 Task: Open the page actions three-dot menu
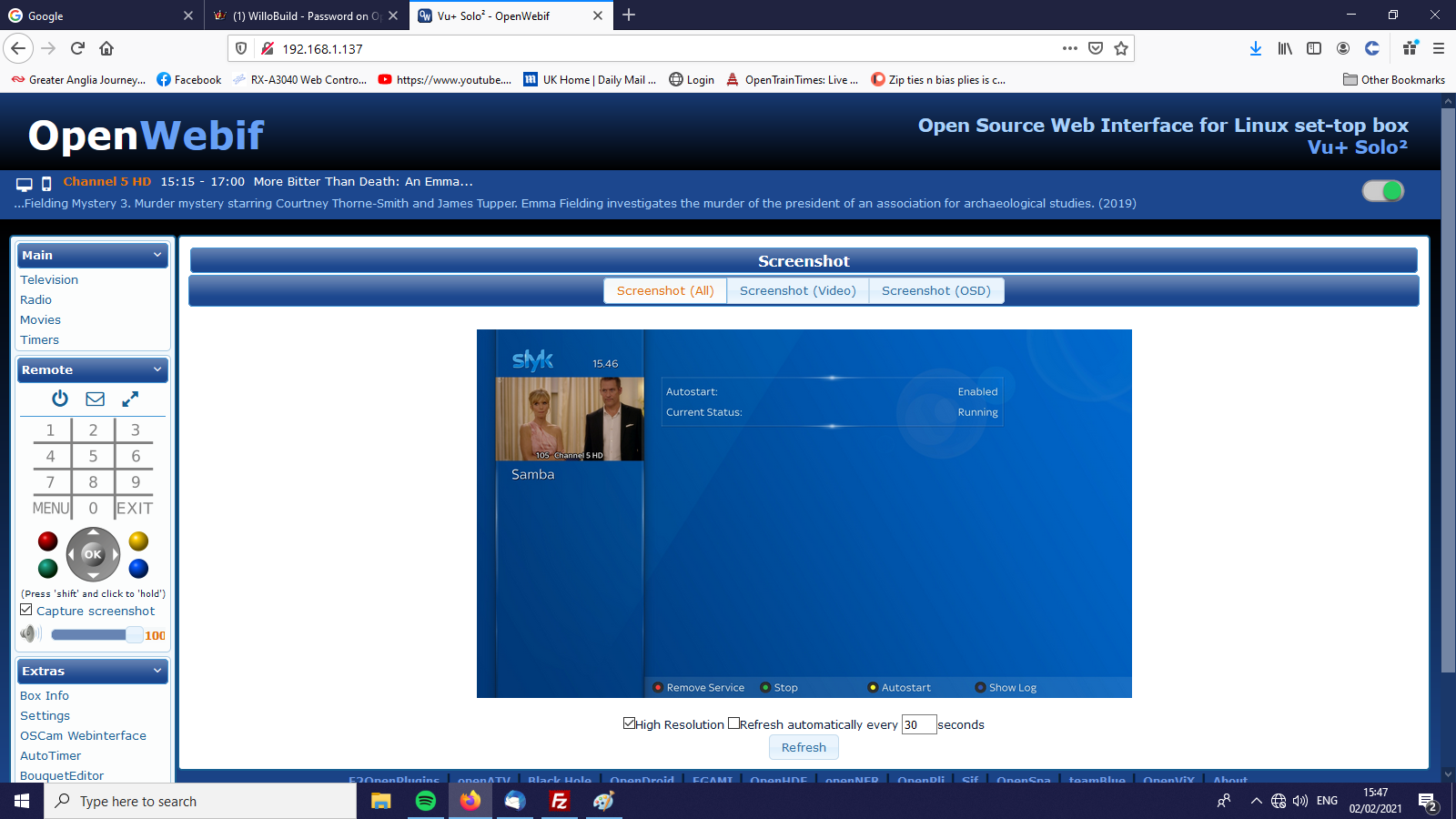tap(1070, 48)
